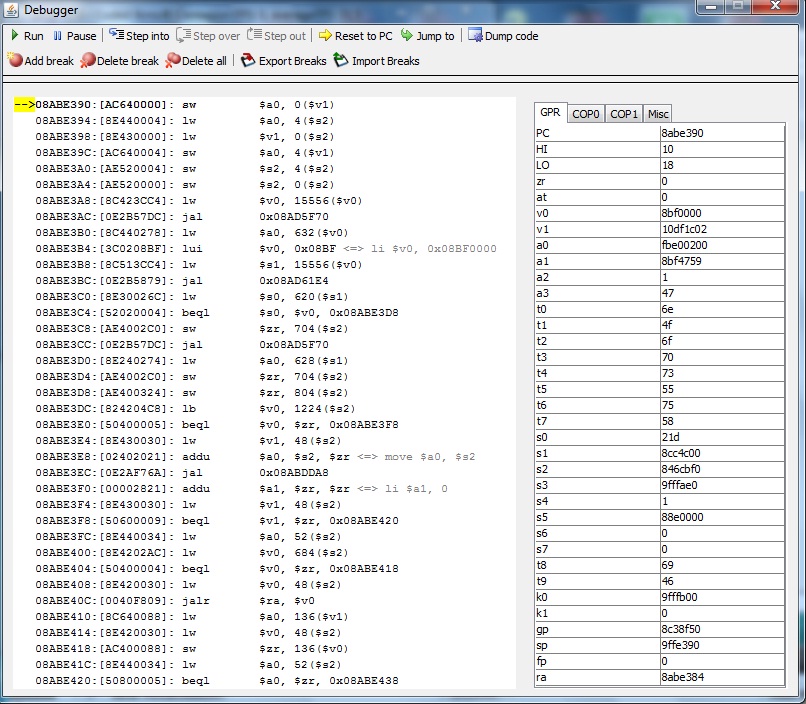The height and width of the screenshot is (704, 806).
Task: Click Step into toolbar button
Action: pyautogui.click(x=139, y=36)
